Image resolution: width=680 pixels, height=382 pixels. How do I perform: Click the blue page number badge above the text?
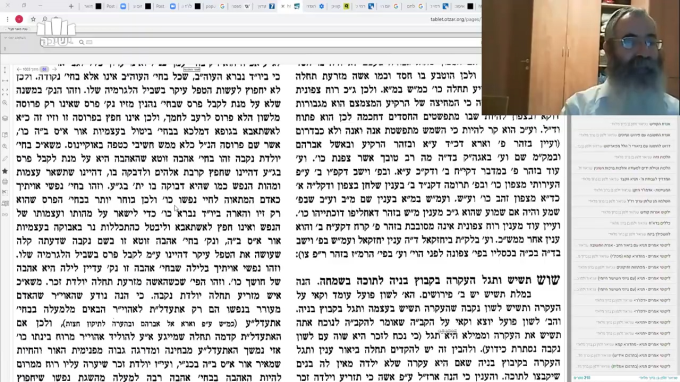[44, 69]
